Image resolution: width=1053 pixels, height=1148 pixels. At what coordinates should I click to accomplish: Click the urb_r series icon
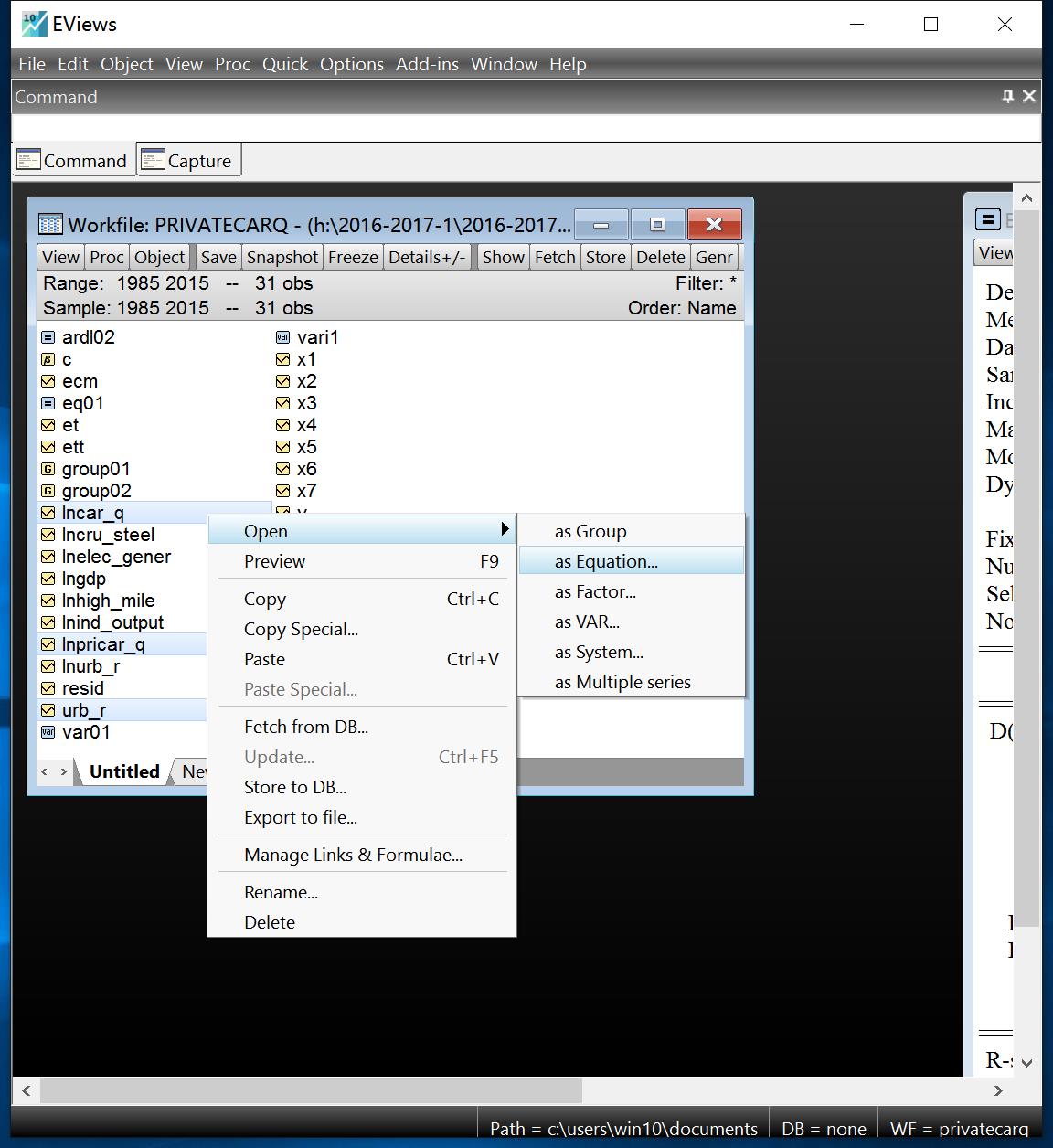tap(48, 710)
